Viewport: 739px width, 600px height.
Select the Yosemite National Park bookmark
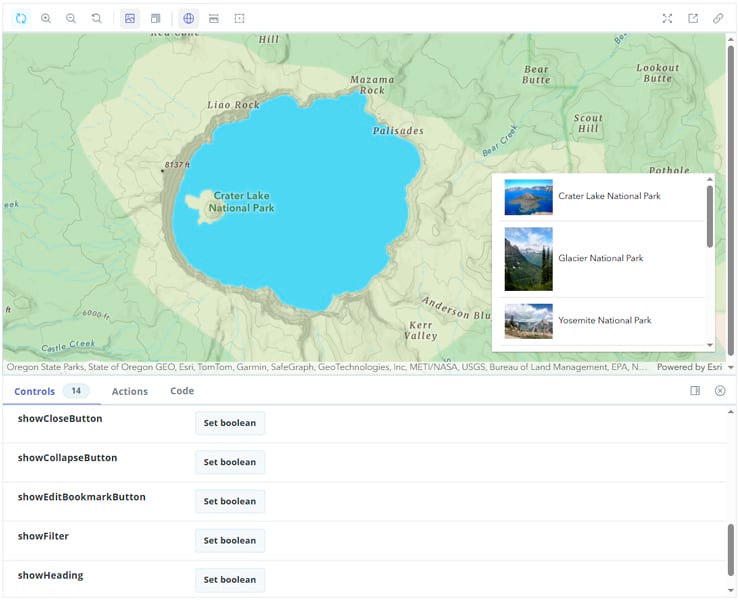pyautogui.click(x=602, y=321)
